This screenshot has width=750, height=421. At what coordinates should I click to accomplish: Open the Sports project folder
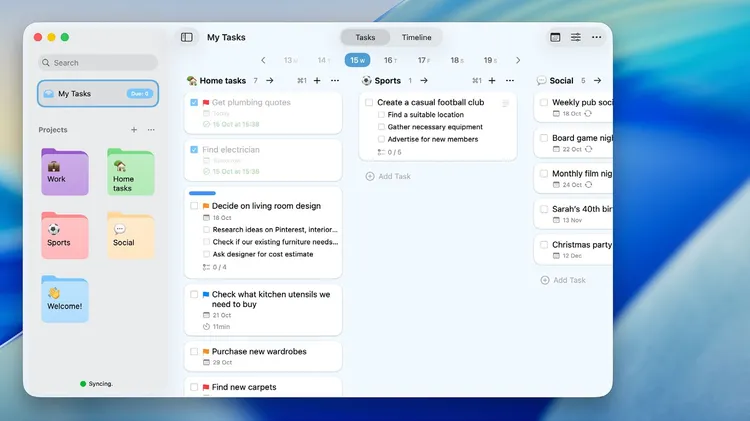(64, 235)
